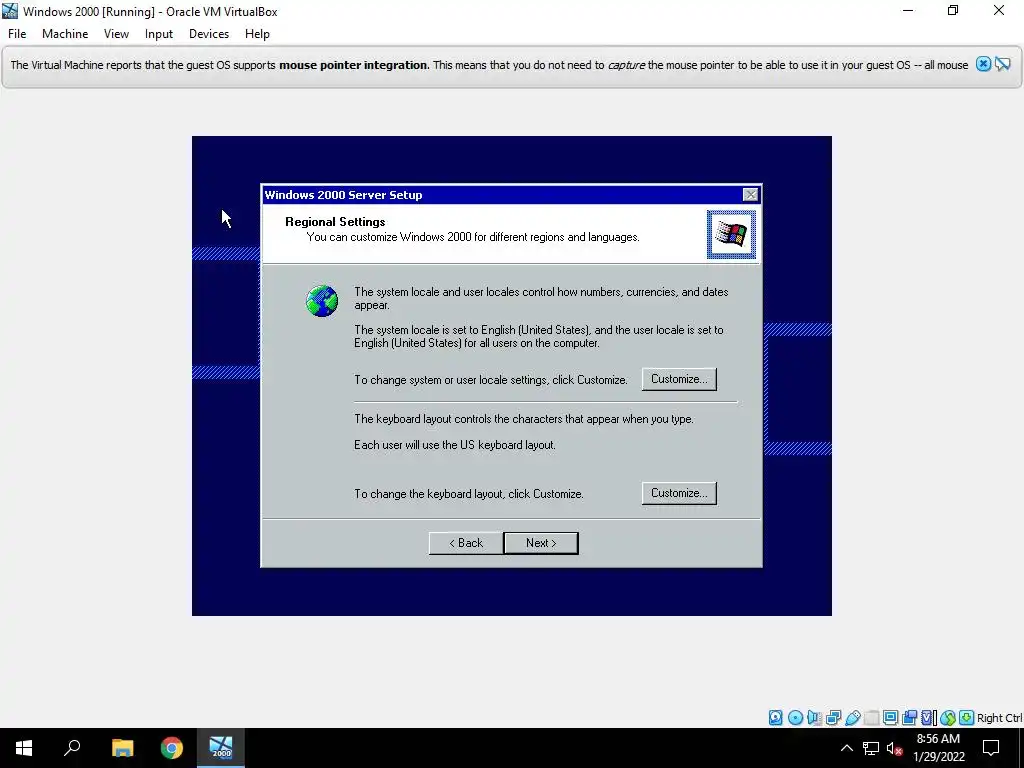
Task: Click the Right Ctrl host key label
Action: tap(999, 718)
